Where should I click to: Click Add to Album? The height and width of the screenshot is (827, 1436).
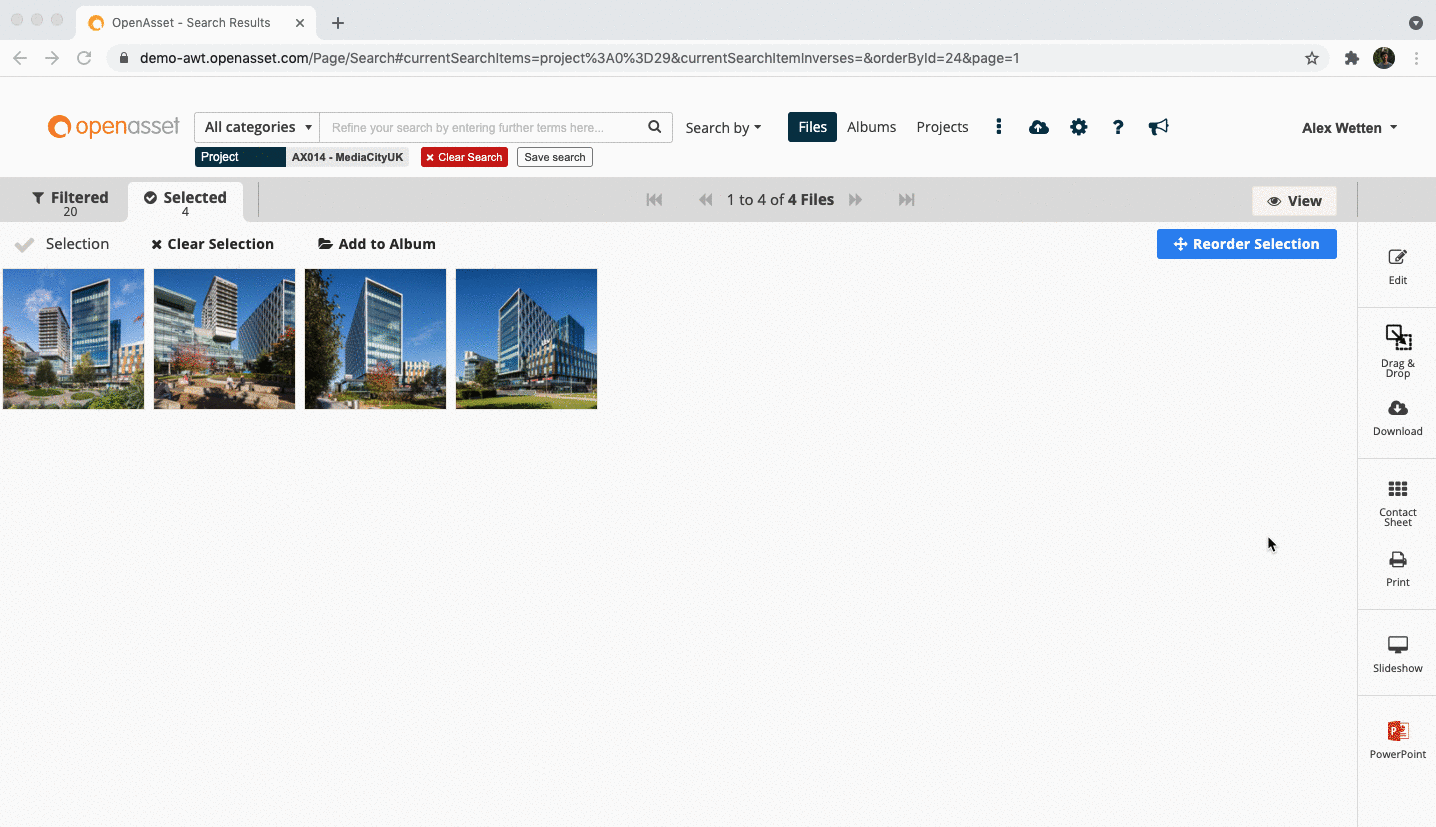pos(377,244)
